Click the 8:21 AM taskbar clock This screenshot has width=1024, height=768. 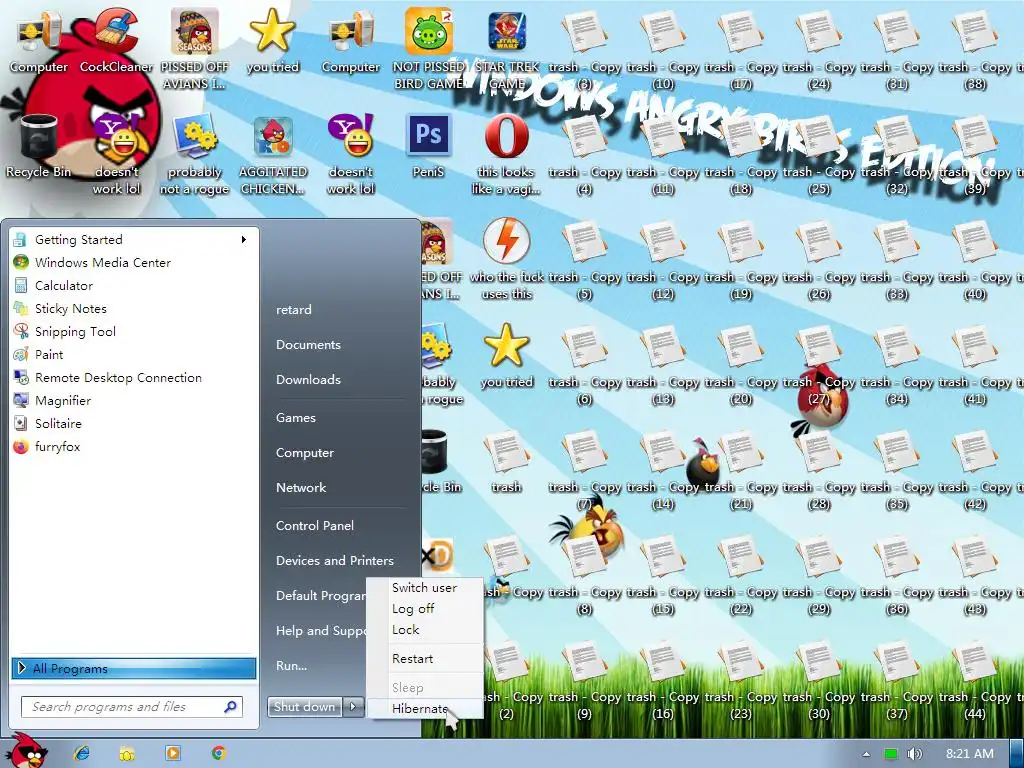[x=970, y=754]
